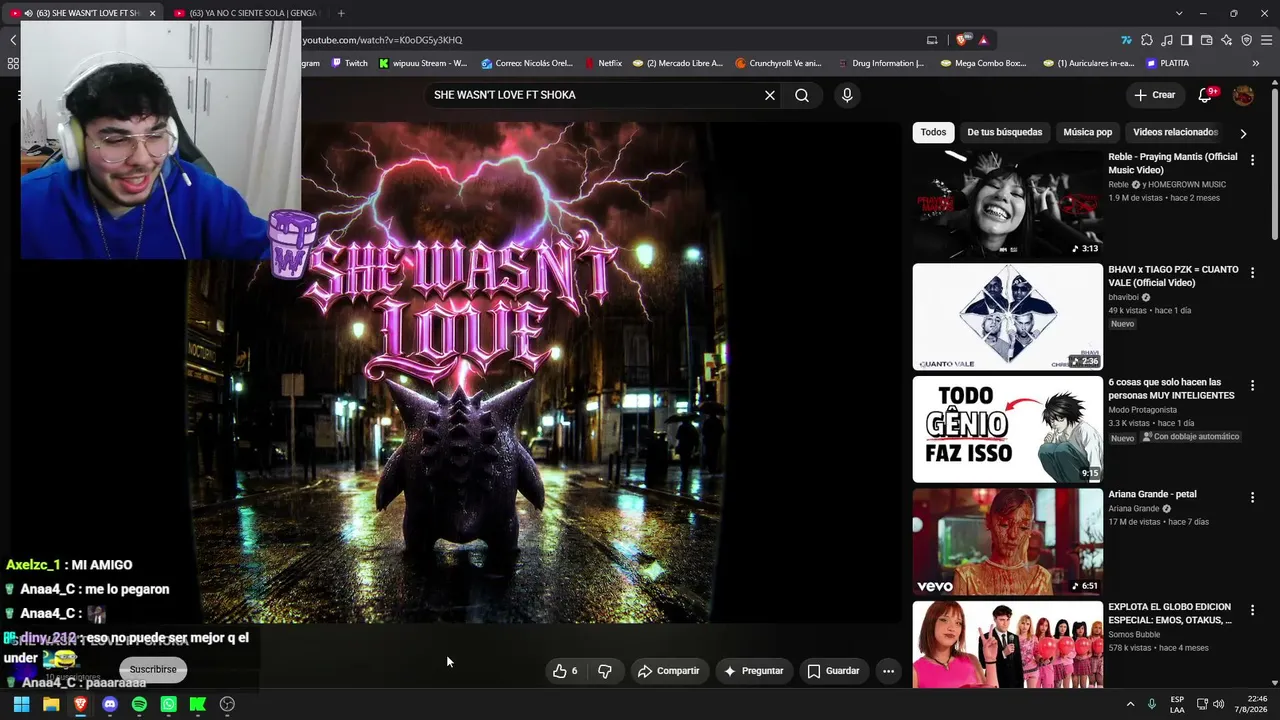Open the Mega Combo Box bookmark
Image resolution: width=1280 pixels, height=720 pixels.
tap(984, 63)
